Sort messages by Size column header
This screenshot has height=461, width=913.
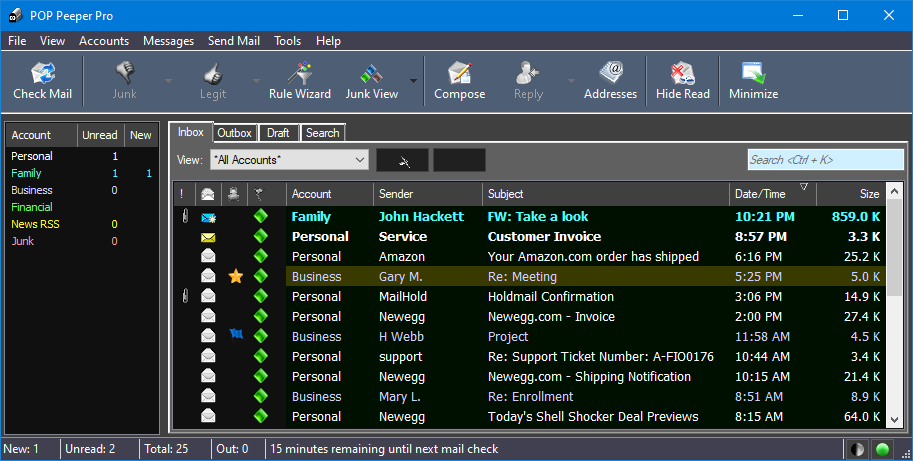pyautogui.click(x=851, y=194)
